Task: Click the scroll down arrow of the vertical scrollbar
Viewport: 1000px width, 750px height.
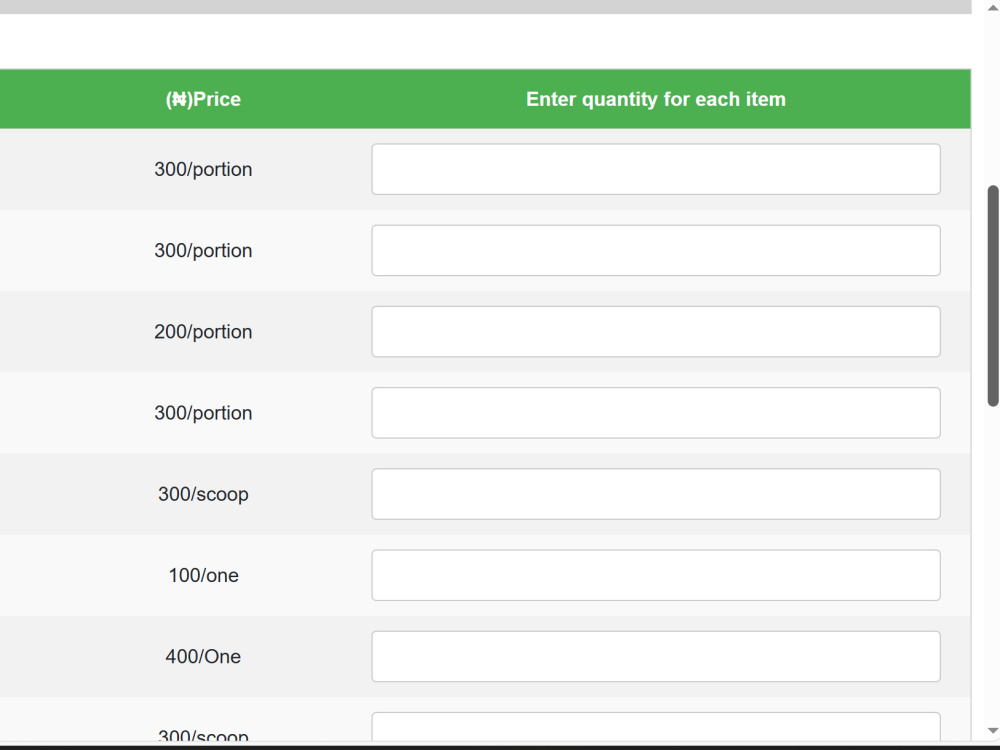Action: click(992, 731)
